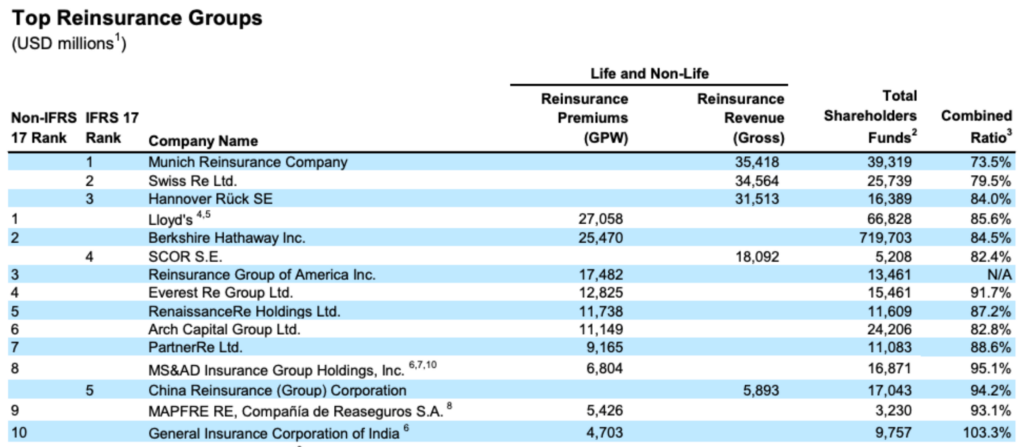Click the 'Life and Non-Life' header

click(648, 74)
